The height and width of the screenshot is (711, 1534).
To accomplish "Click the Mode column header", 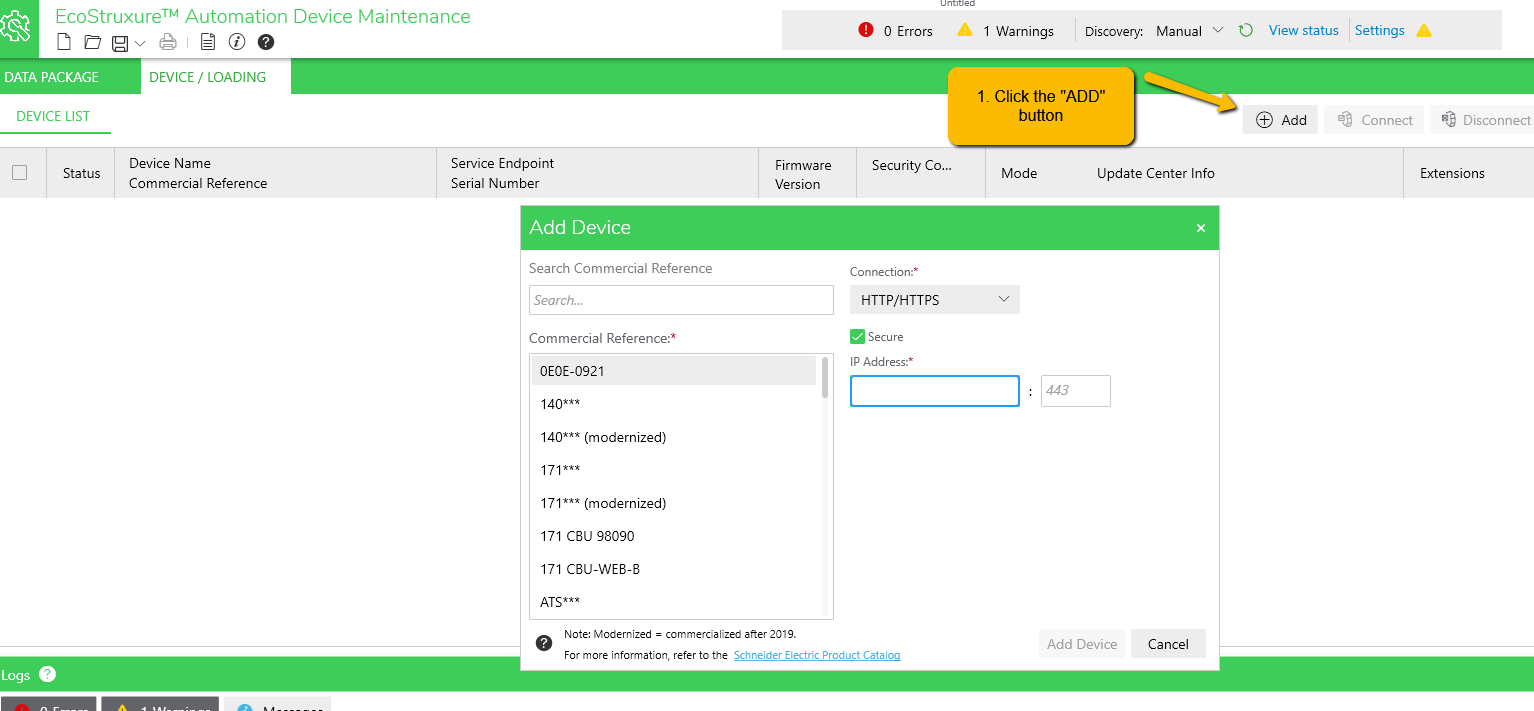I will (1019, 173).
